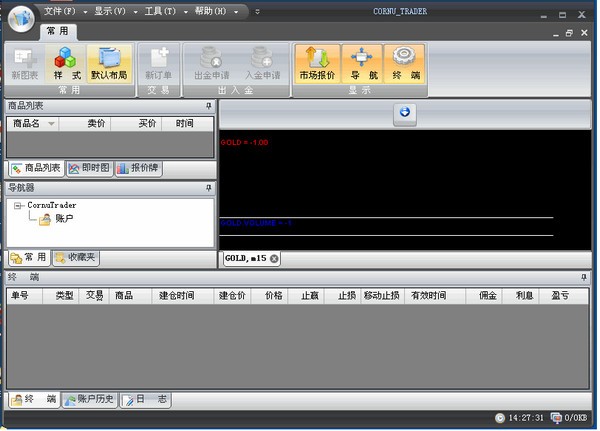Image resolution: width=600 pixels, height=431 pixels.
Task: Click the 佣金 column header
Action: pyautogui.click(x=484, y=295)
